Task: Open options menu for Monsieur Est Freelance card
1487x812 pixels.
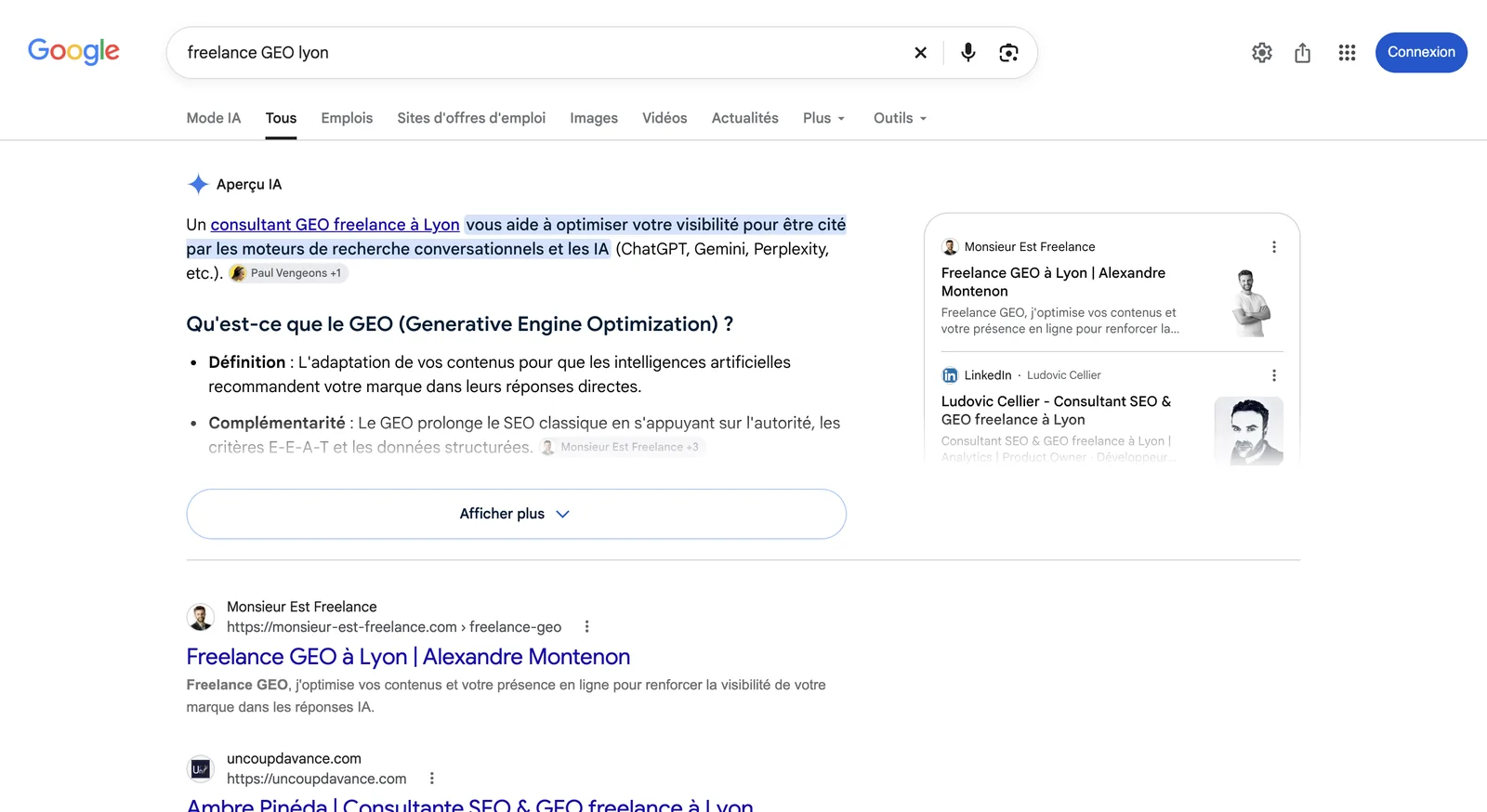Action: 1274,247
